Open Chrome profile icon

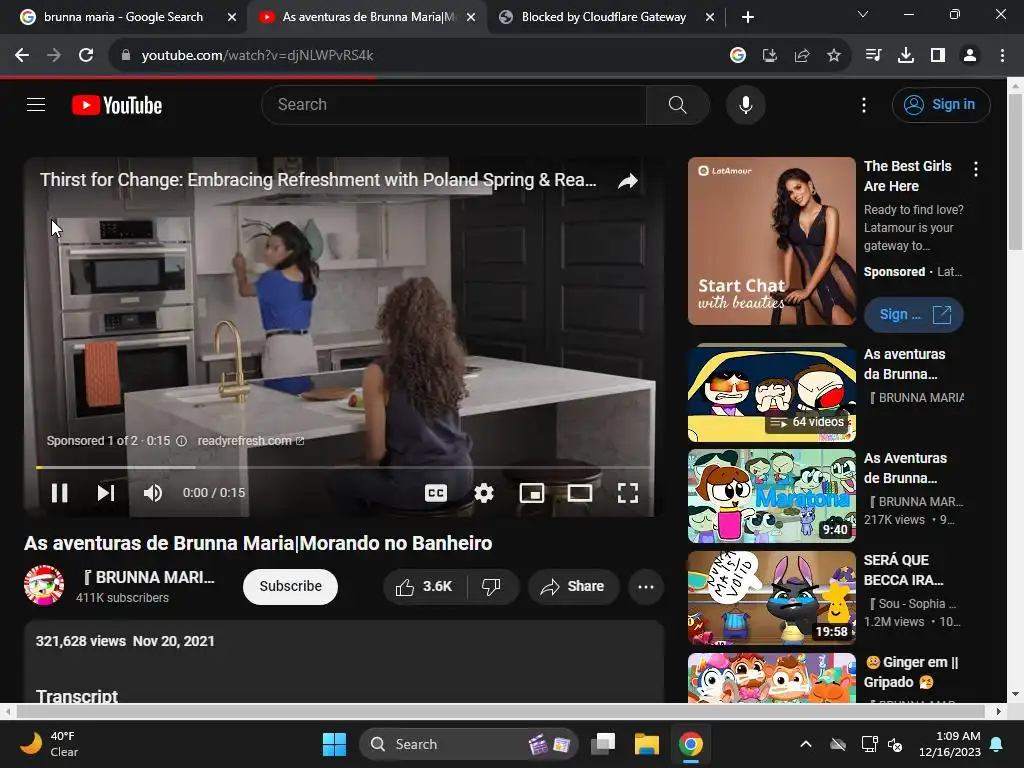click(970, 56)
